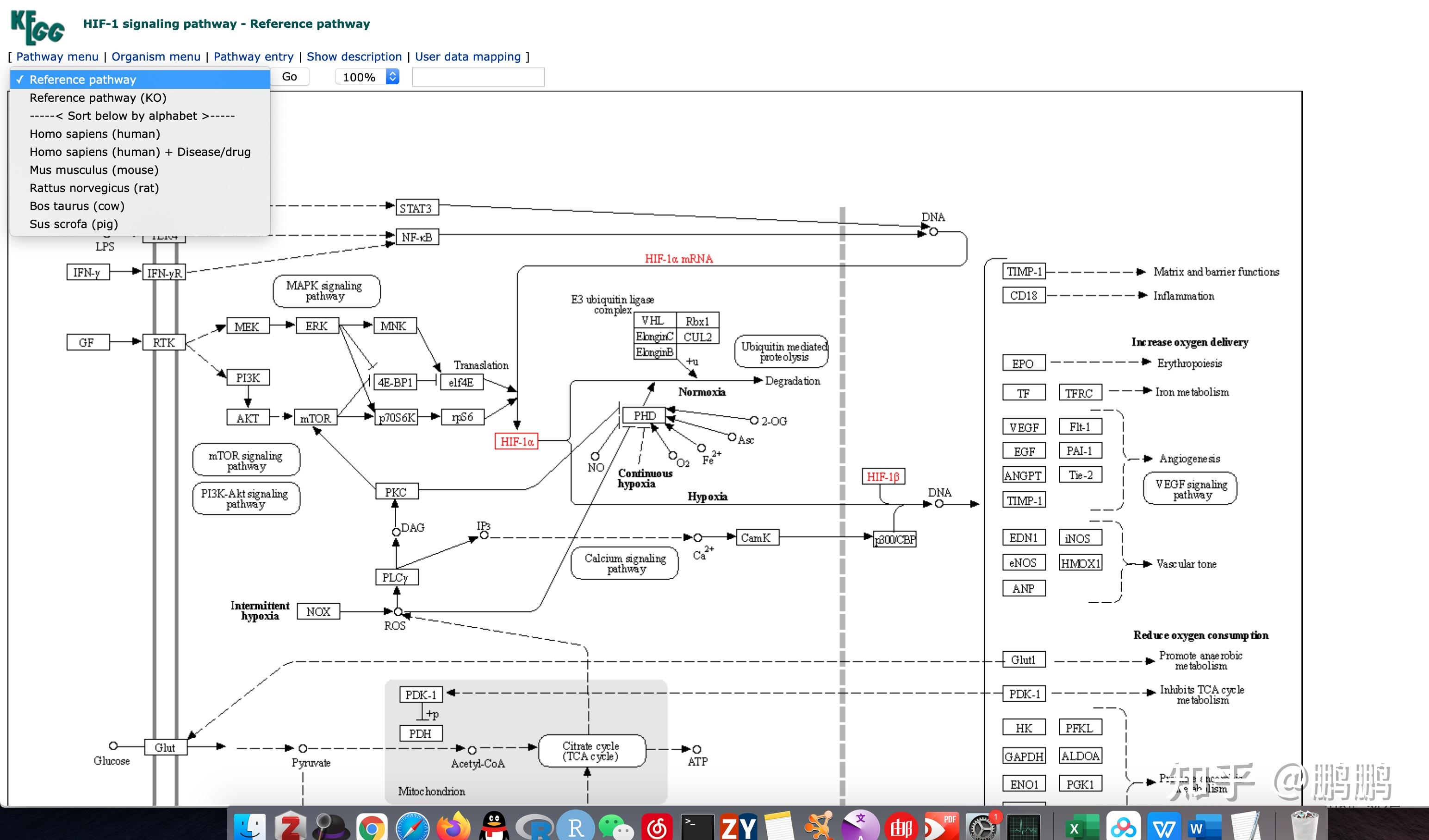1429x840 pixels.
Task: Select Mus musculus (mouse) from list
Action: pyautogui.click(x=93, y=170)
